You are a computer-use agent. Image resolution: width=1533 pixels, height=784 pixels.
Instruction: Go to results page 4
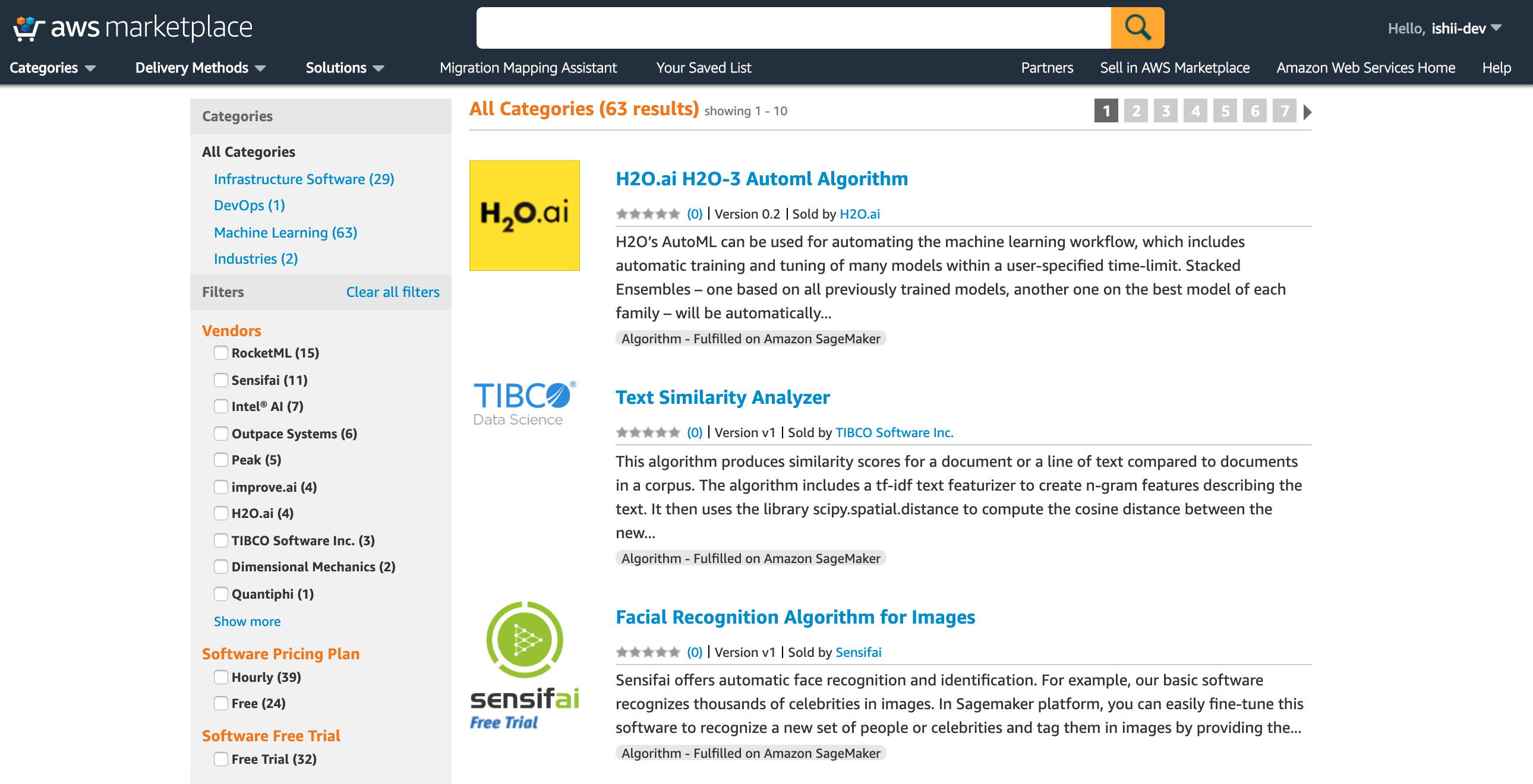[x=1195, y=111]
